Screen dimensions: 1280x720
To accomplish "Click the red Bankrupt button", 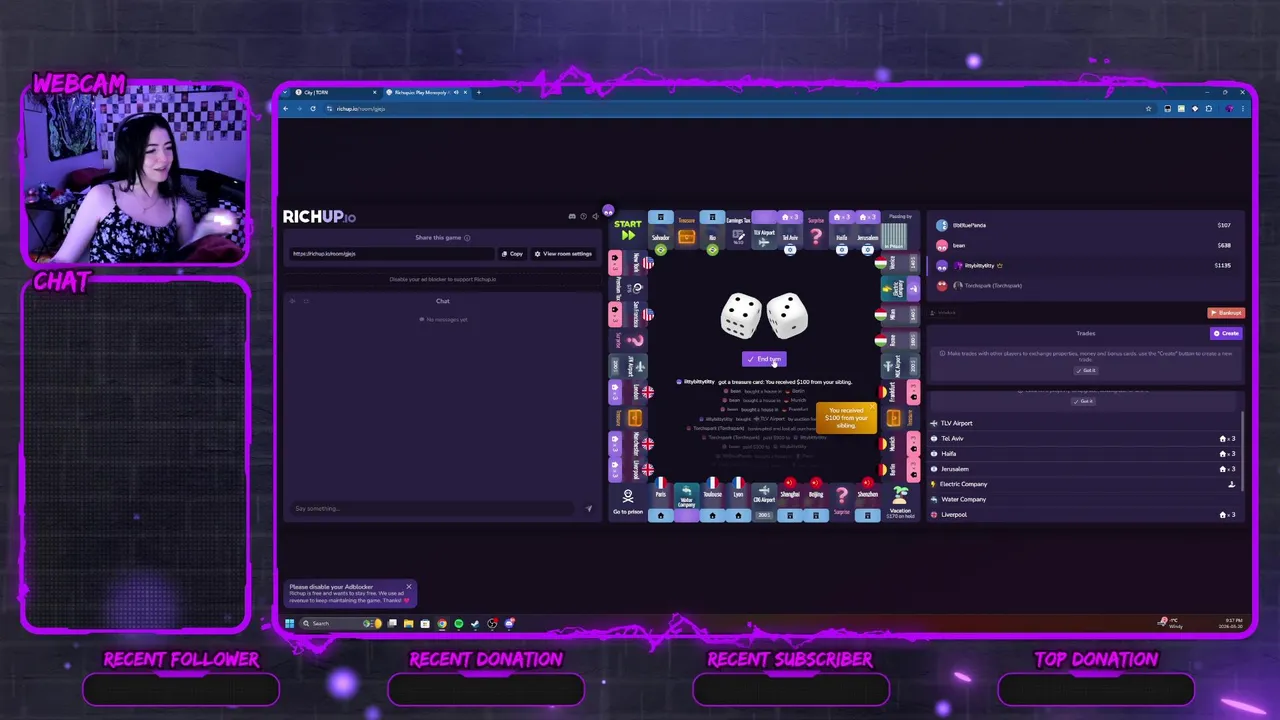I will point(1226,313).
